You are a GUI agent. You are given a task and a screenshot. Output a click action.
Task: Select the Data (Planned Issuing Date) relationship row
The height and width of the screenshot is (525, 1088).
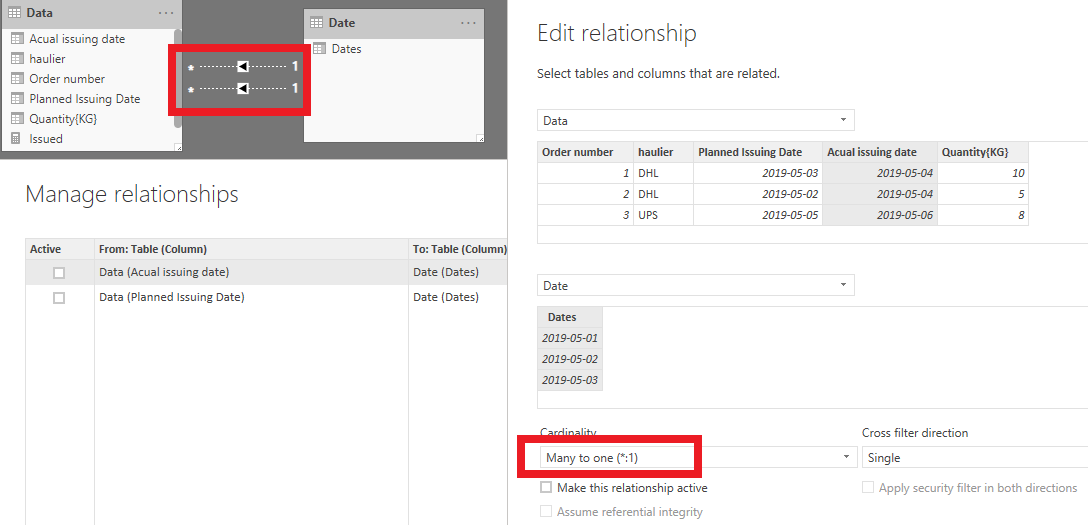pyautogui.click(x=266, y=298)
